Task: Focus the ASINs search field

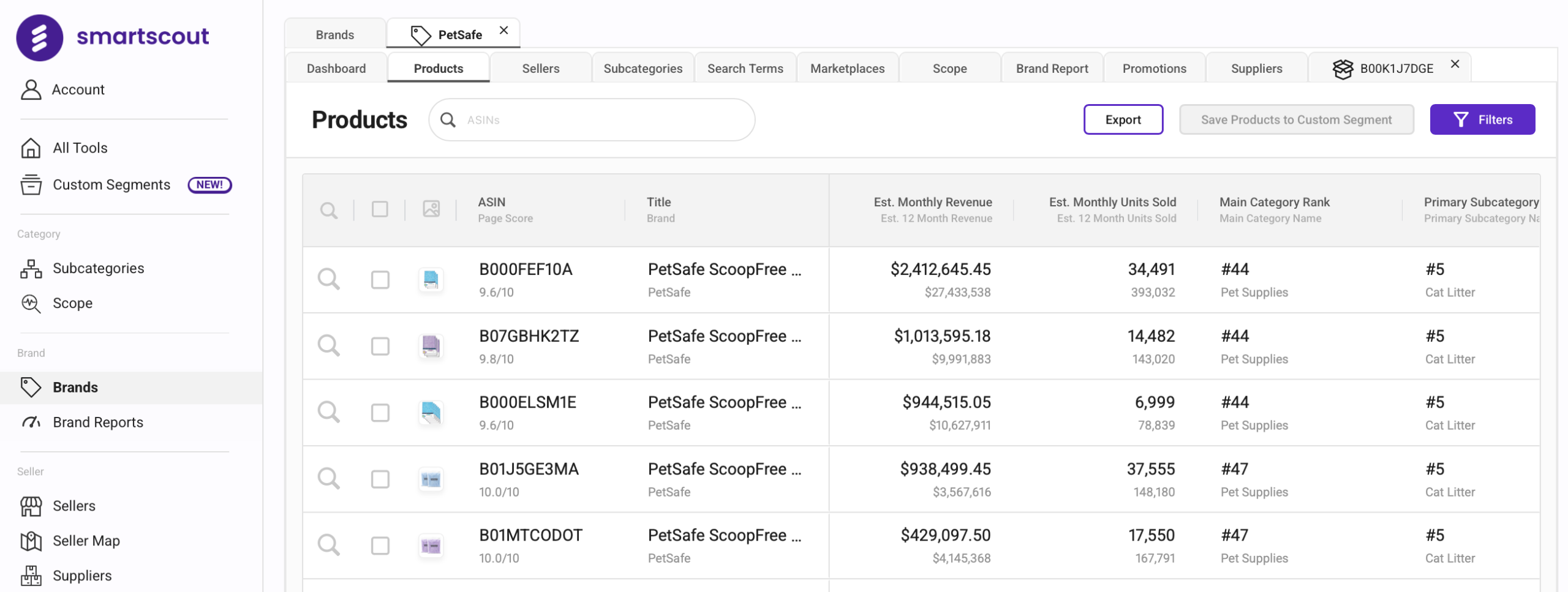Action: (x=592, y=120)
